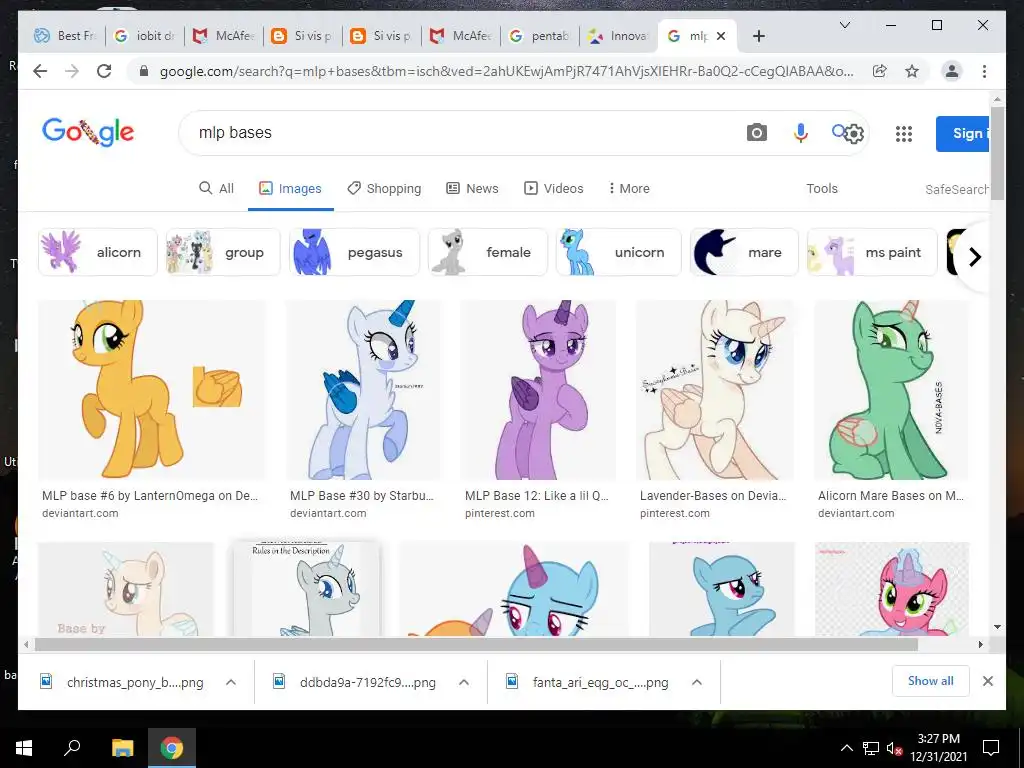This screenshot has width=1024, height=768.
Task: Click Chrome icon in taskbar
Action: [x=172, y=748]
